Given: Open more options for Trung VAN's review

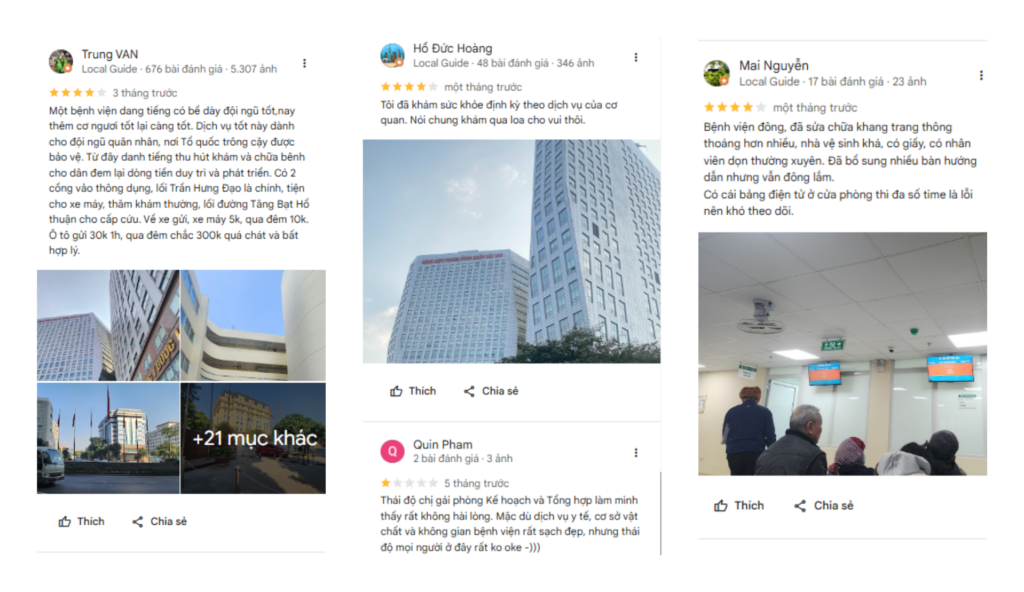Looking at the screenshot, I should pyautogui.click(x=304, y=63).
